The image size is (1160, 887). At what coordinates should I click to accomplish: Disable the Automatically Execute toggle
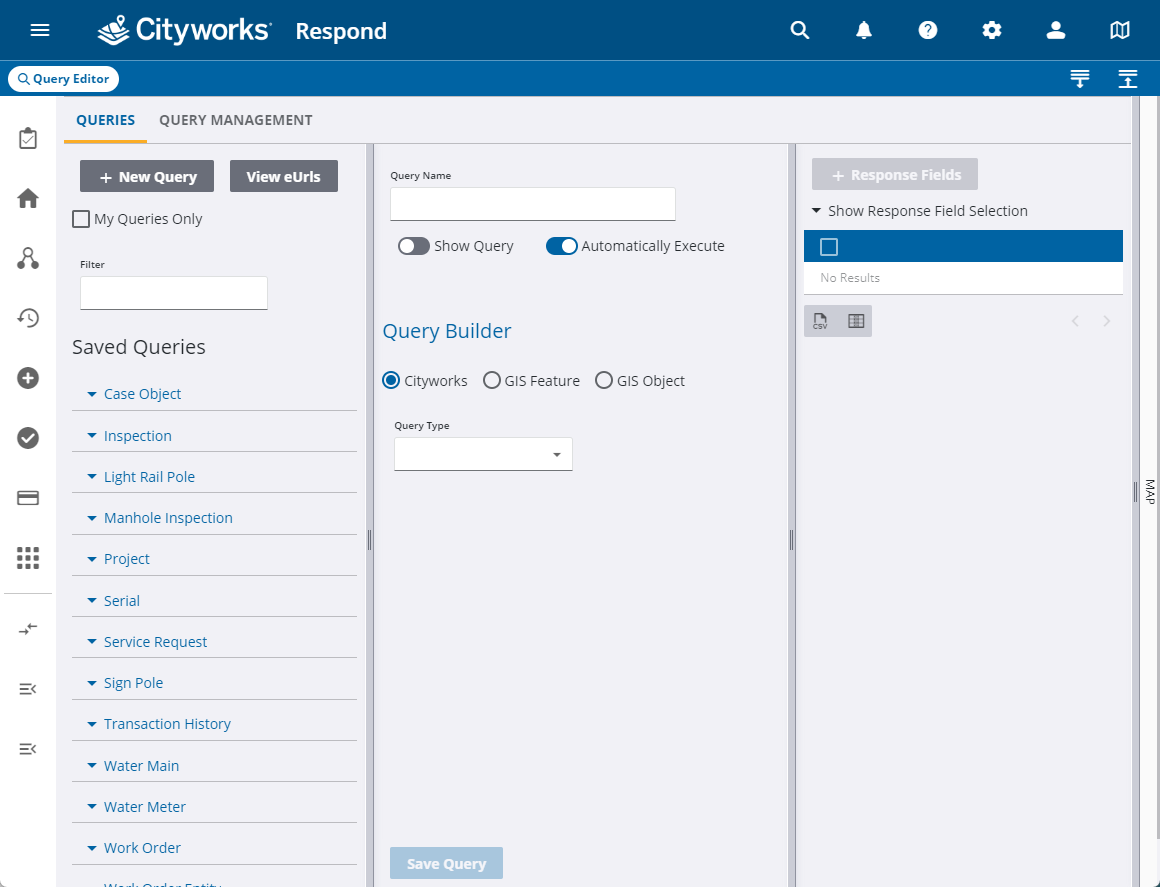pos(562,246)
